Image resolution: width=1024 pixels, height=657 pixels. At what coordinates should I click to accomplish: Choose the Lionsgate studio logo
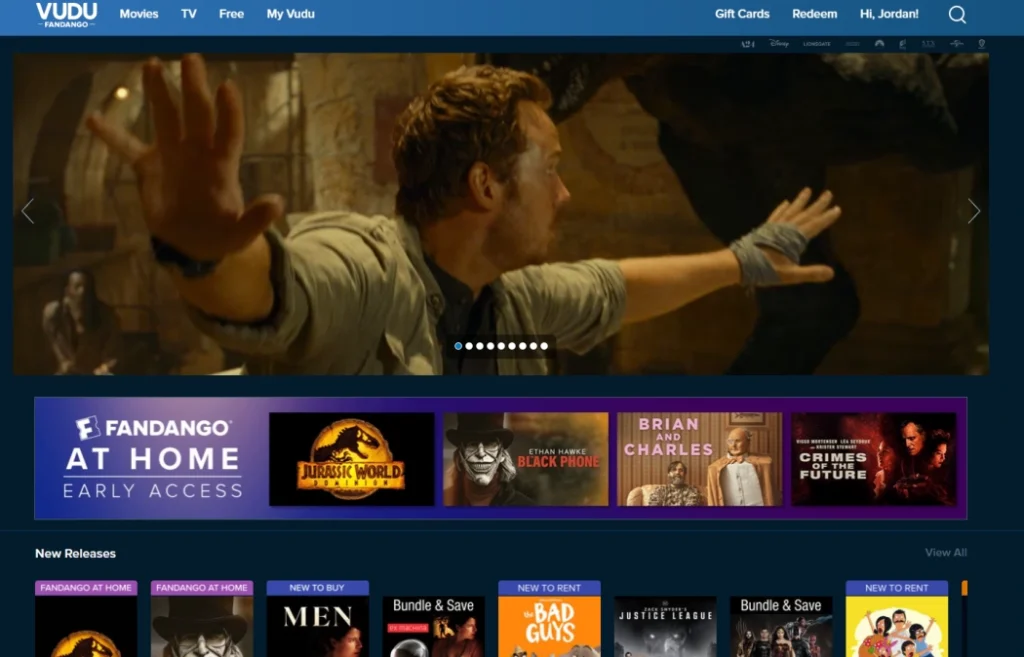[x=816, y=43]
